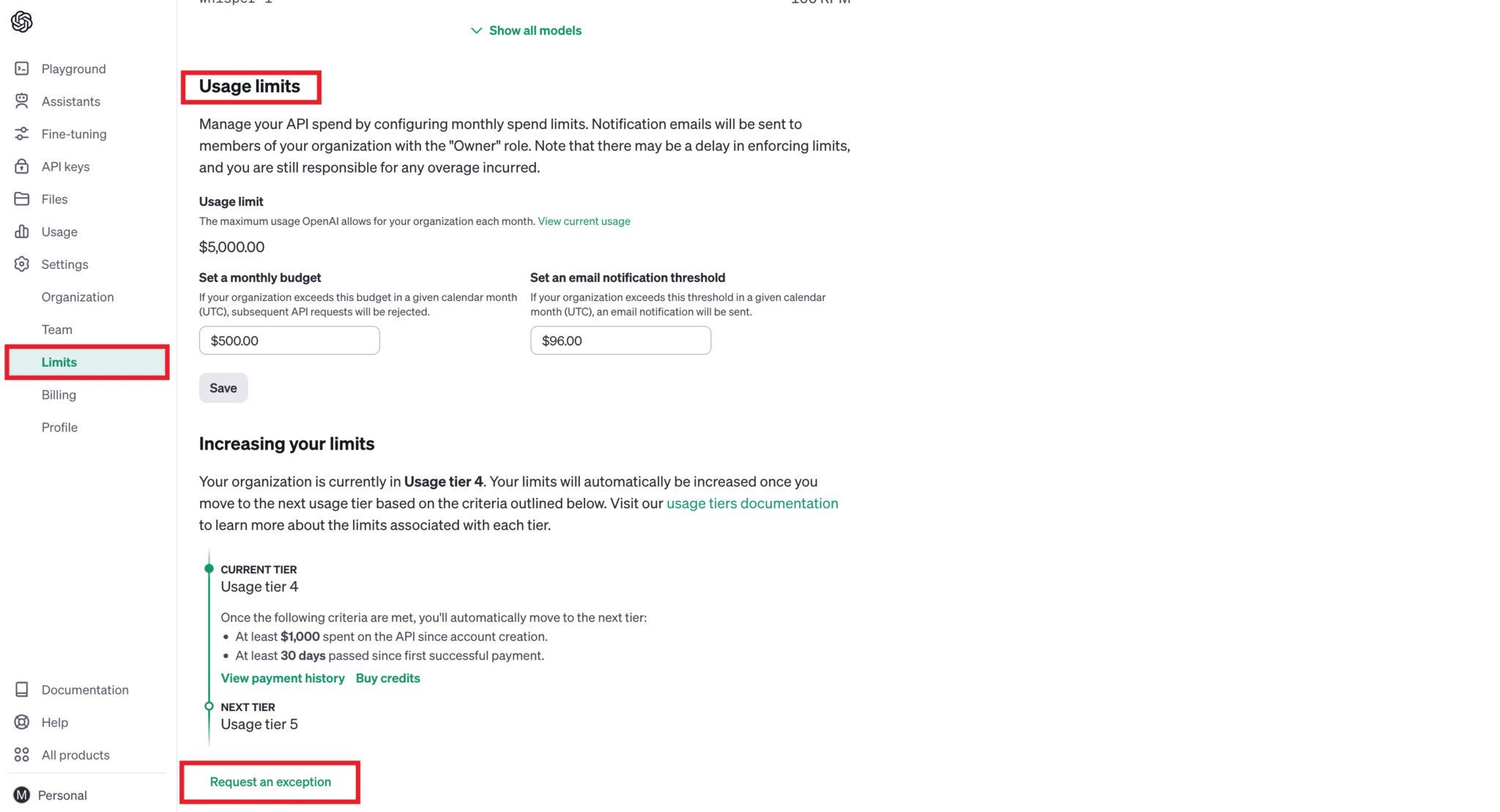The width and height of the screenshot is (1500, 812).
Task: Click Request an exception
Action: click(270, 781)
